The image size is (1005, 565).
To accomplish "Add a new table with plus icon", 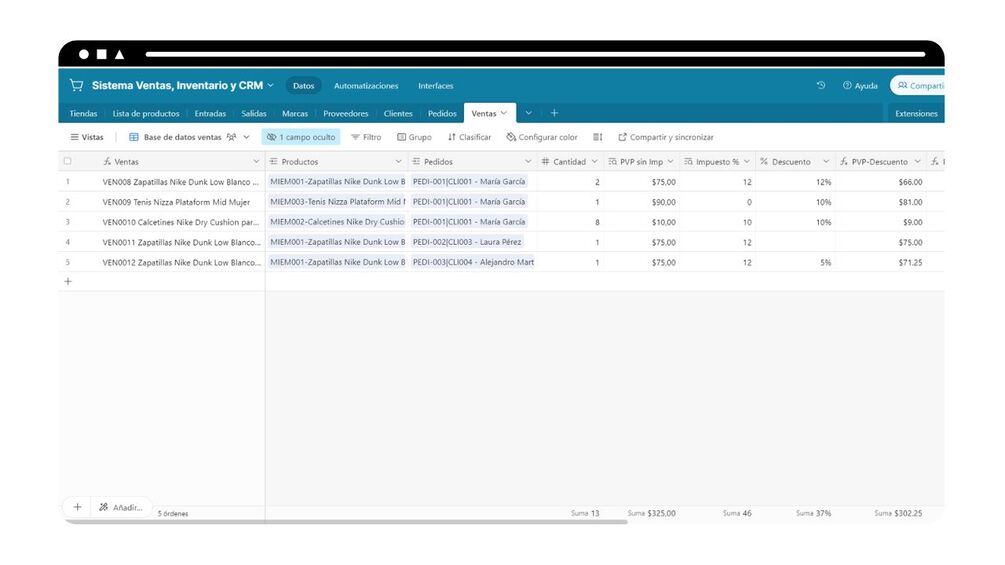I will coord(554,113).
